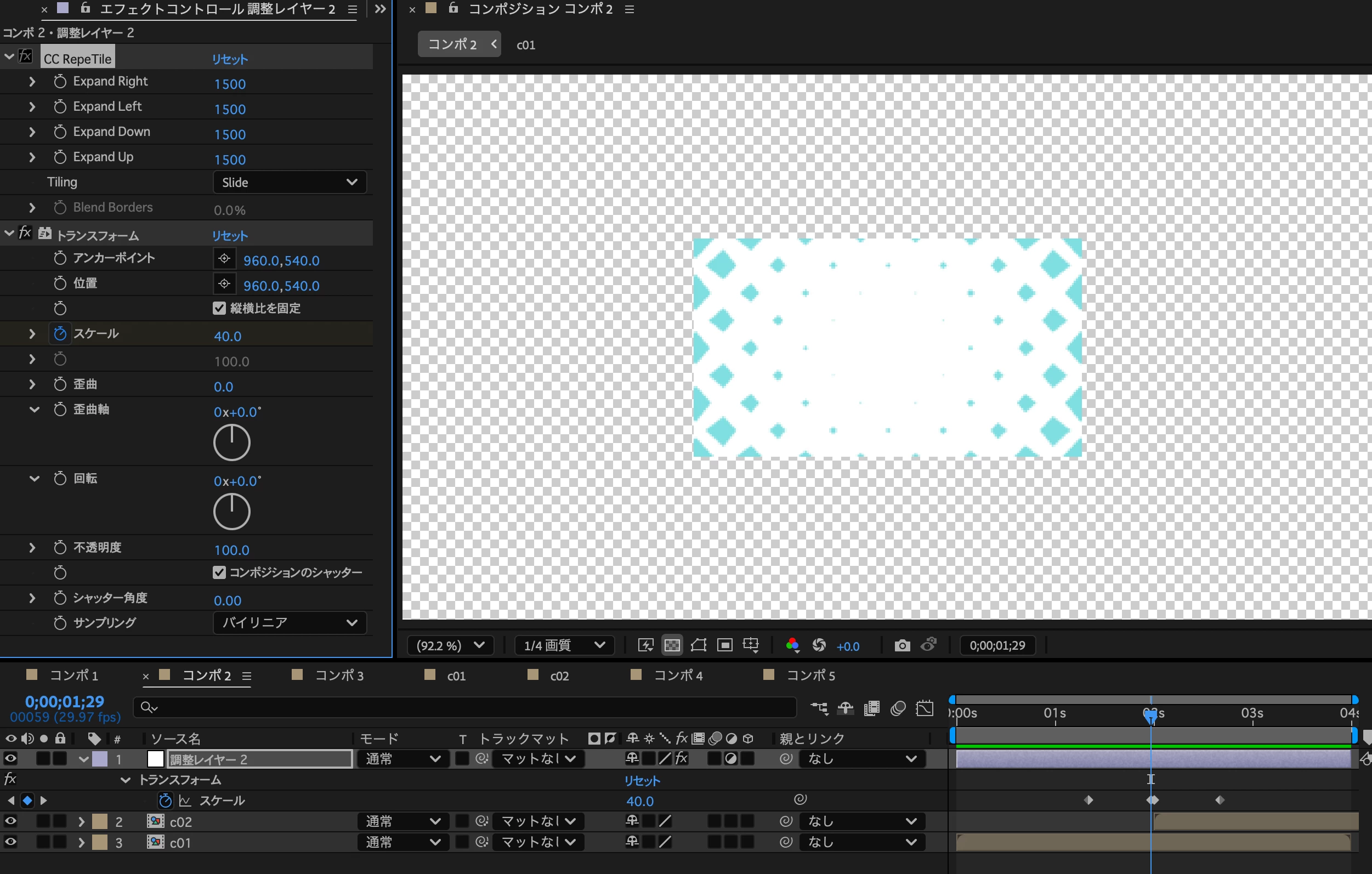Uncheck the 縦横比を固定 checkbox

point(219,308)
